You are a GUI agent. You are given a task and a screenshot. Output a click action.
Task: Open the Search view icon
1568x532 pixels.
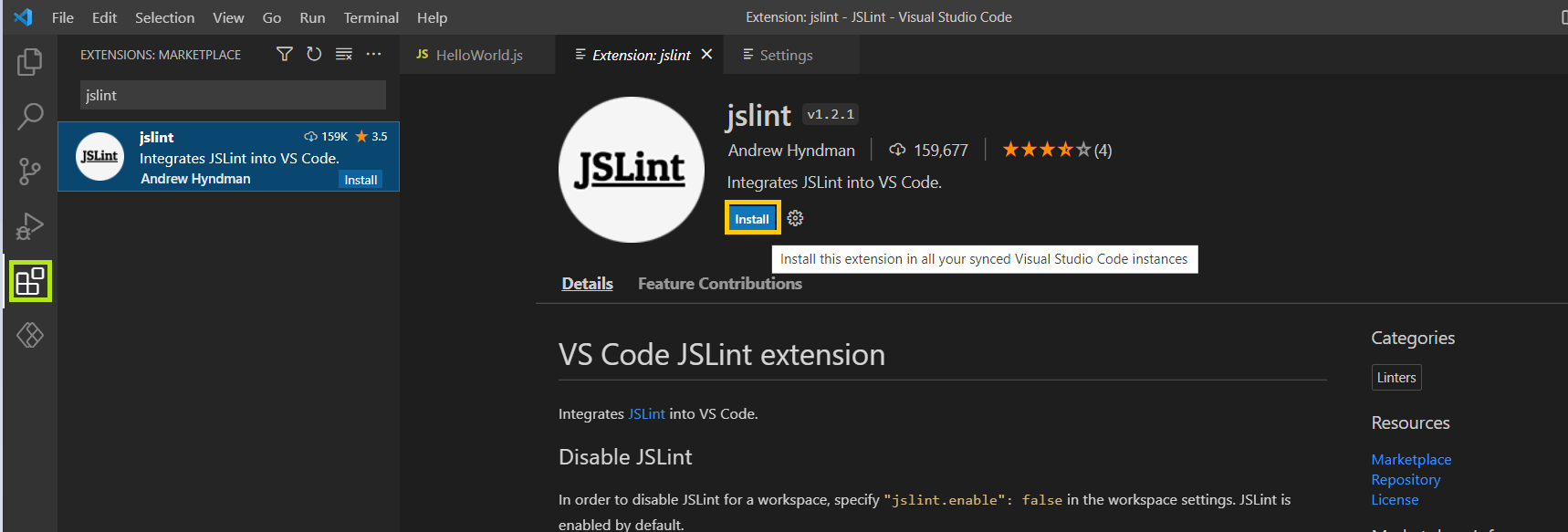[30, 116]
